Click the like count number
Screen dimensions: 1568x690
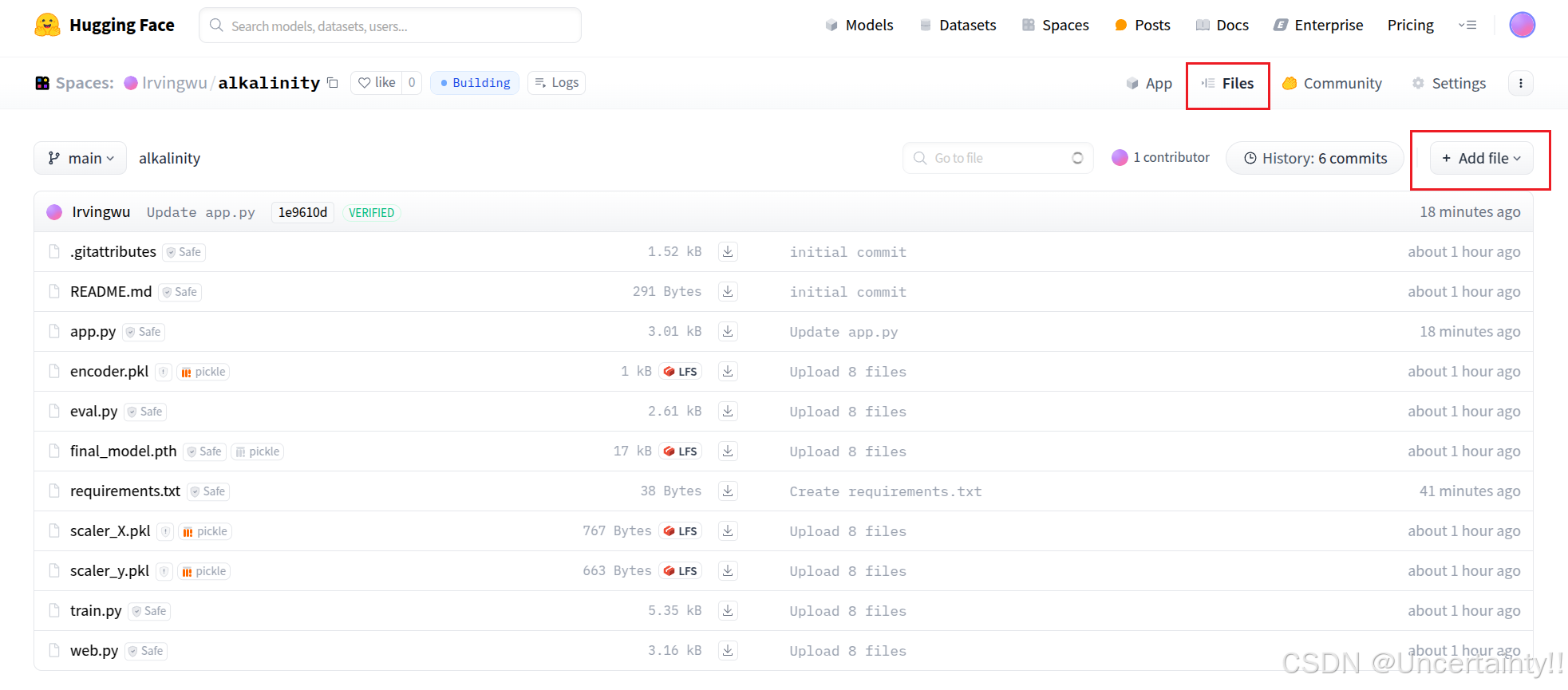point(412,83)
